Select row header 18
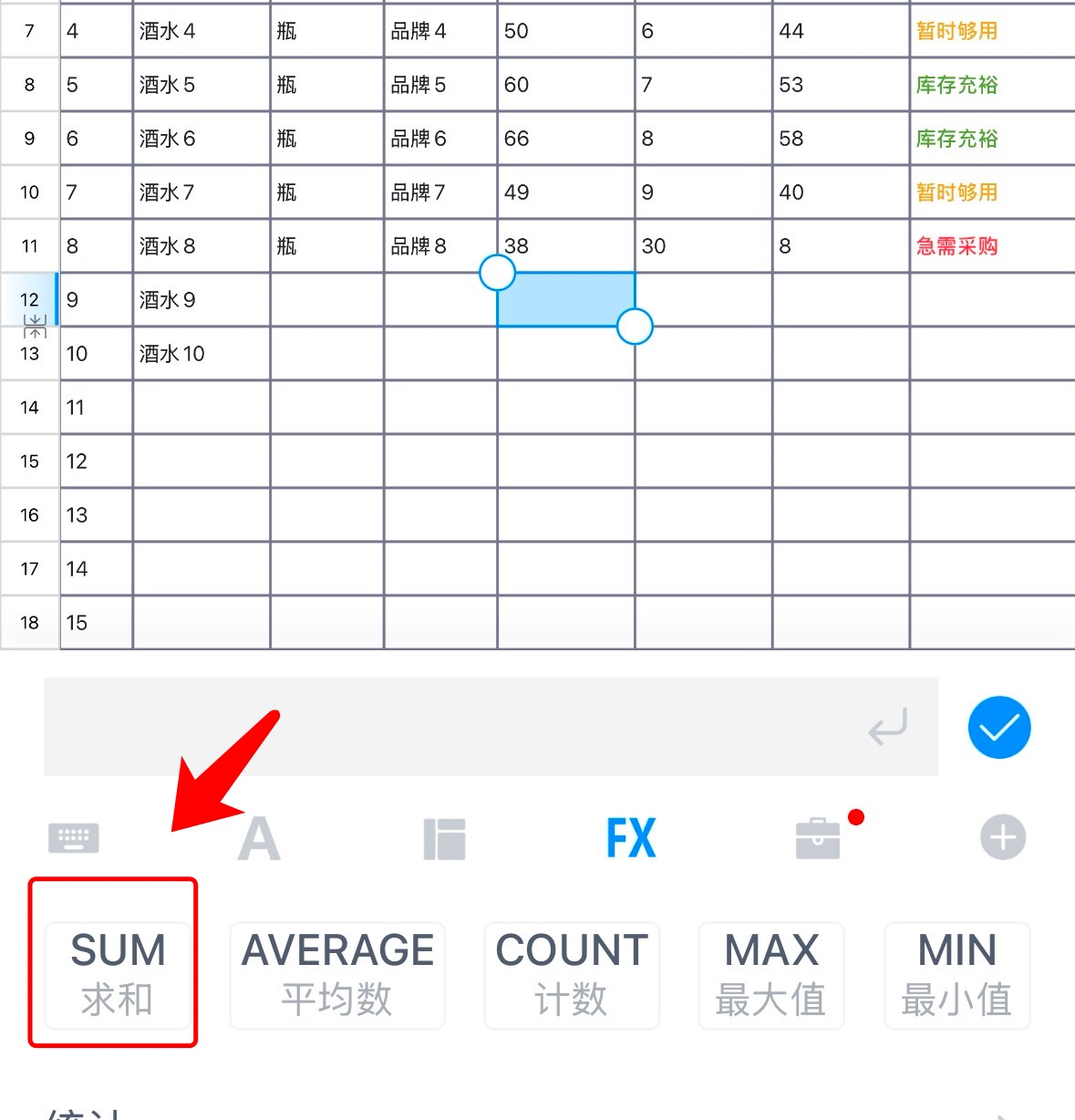Screen dimensions: 1075x1120 29,622
